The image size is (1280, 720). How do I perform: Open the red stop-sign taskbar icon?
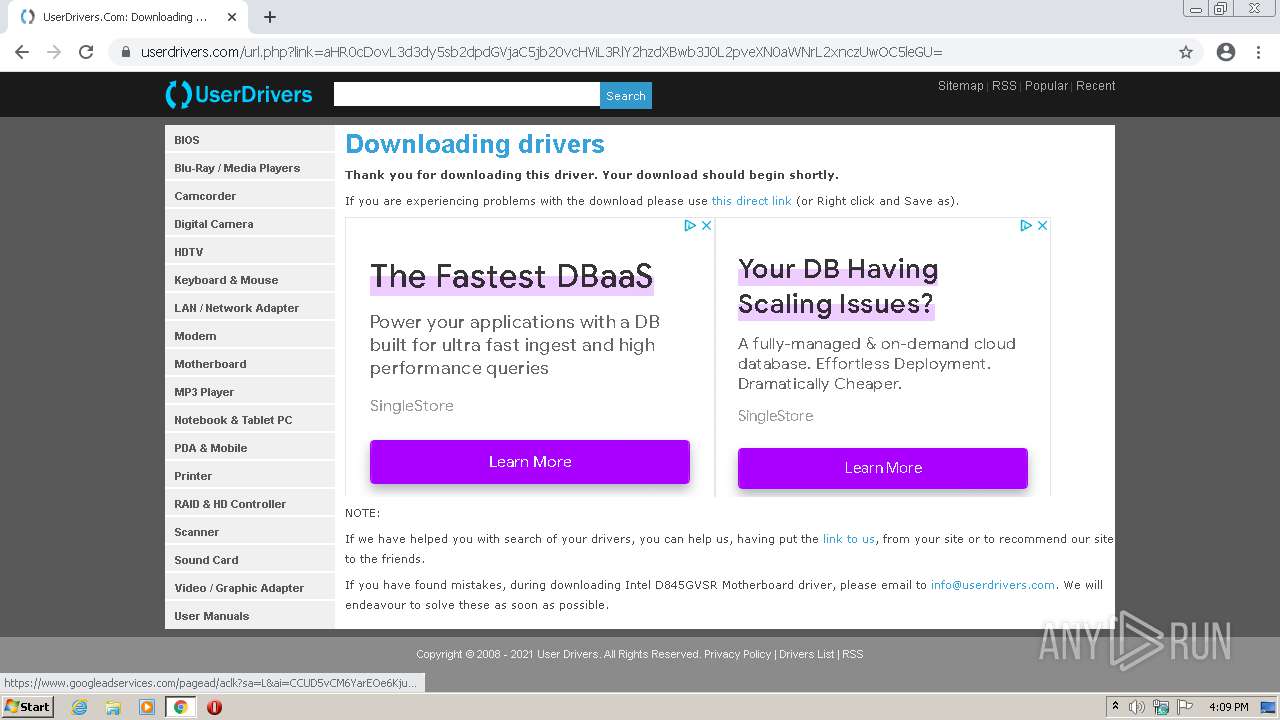[x=214, y=707]
